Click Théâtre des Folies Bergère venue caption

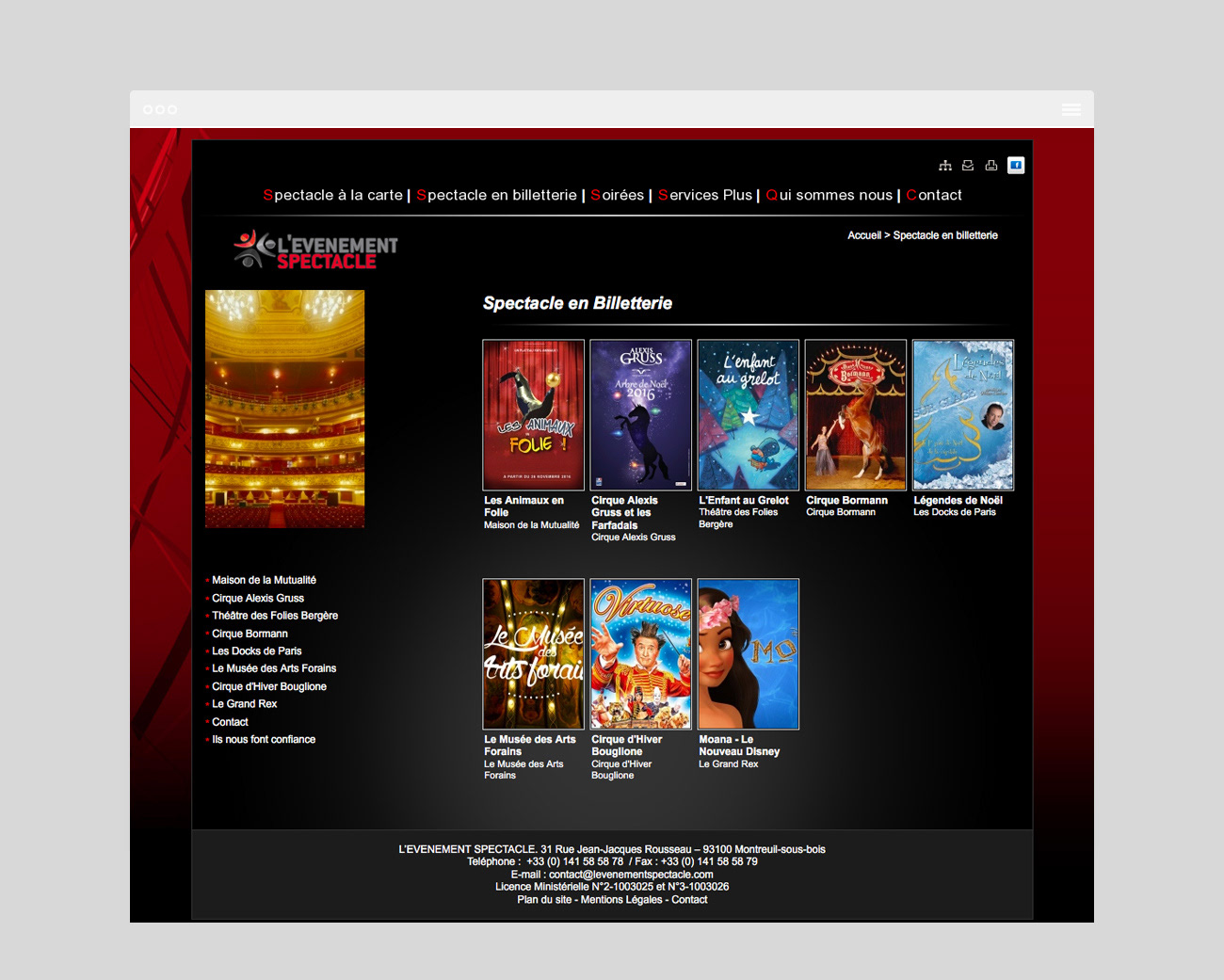738,518
